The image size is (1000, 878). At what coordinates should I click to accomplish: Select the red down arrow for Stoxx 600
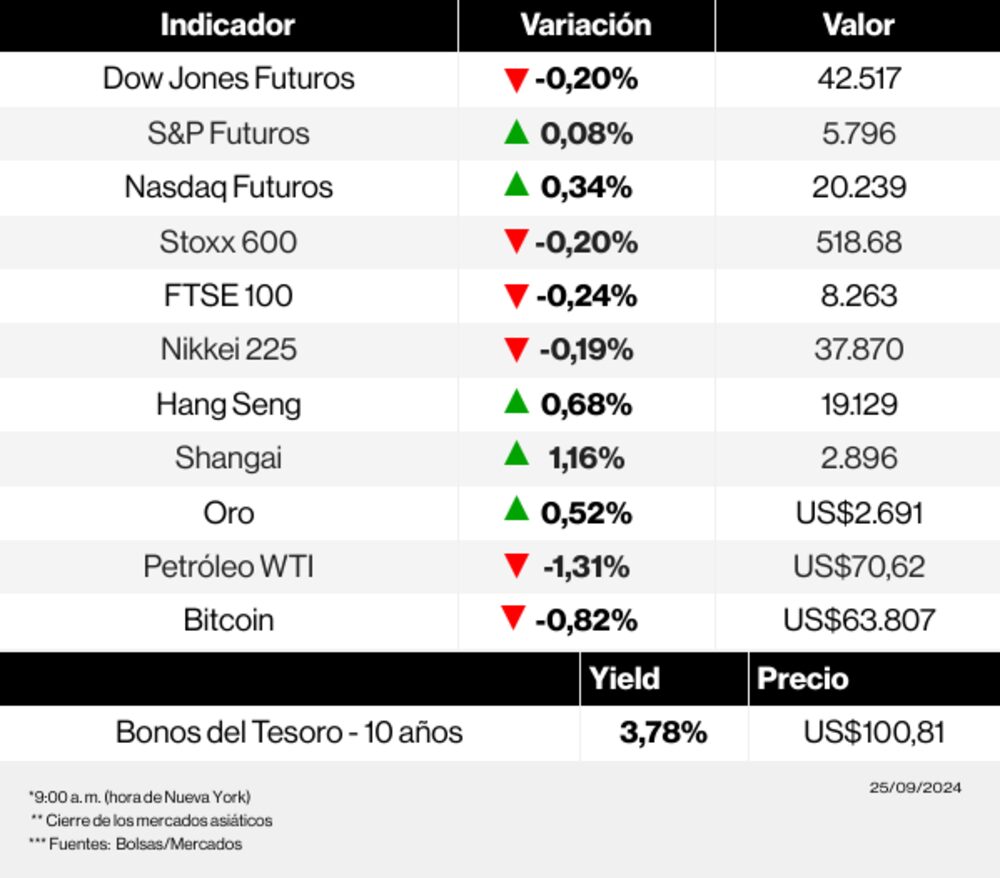coord(516,242)
